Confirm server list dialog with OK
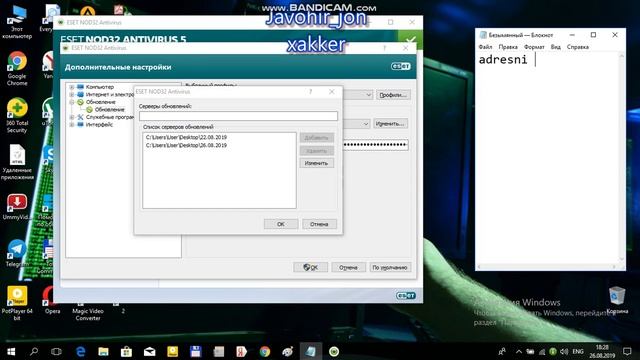The image size is (640, 360). coord(281,224)
